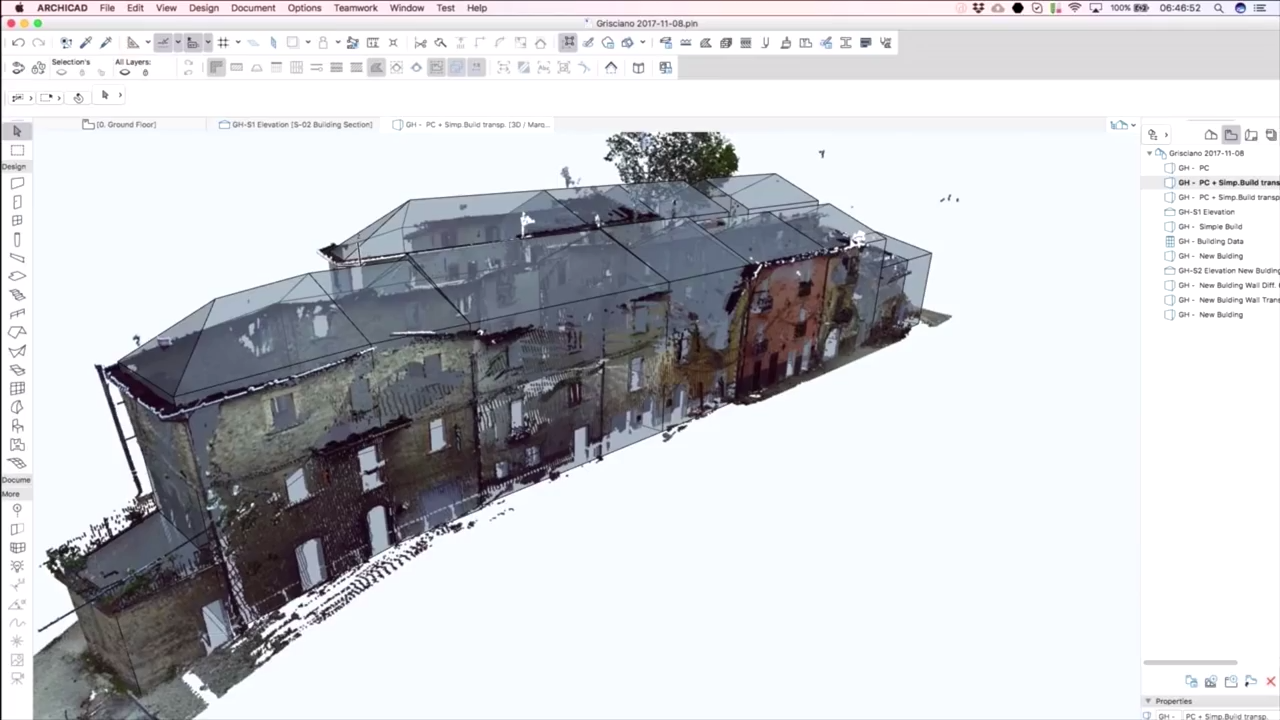Select the Pick Up Parameters eyedropper tool
Screen dimensions: 1280x720
pos(85,42)
